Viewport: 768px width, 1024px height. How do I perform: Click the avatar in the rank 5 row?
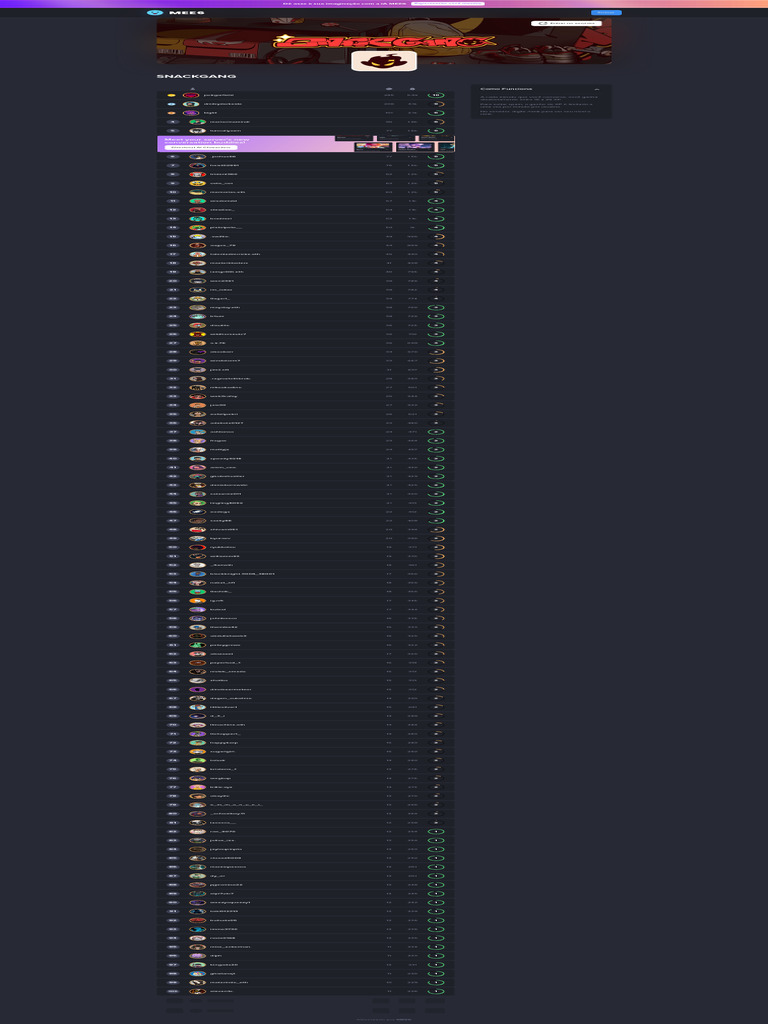point(197,131)
